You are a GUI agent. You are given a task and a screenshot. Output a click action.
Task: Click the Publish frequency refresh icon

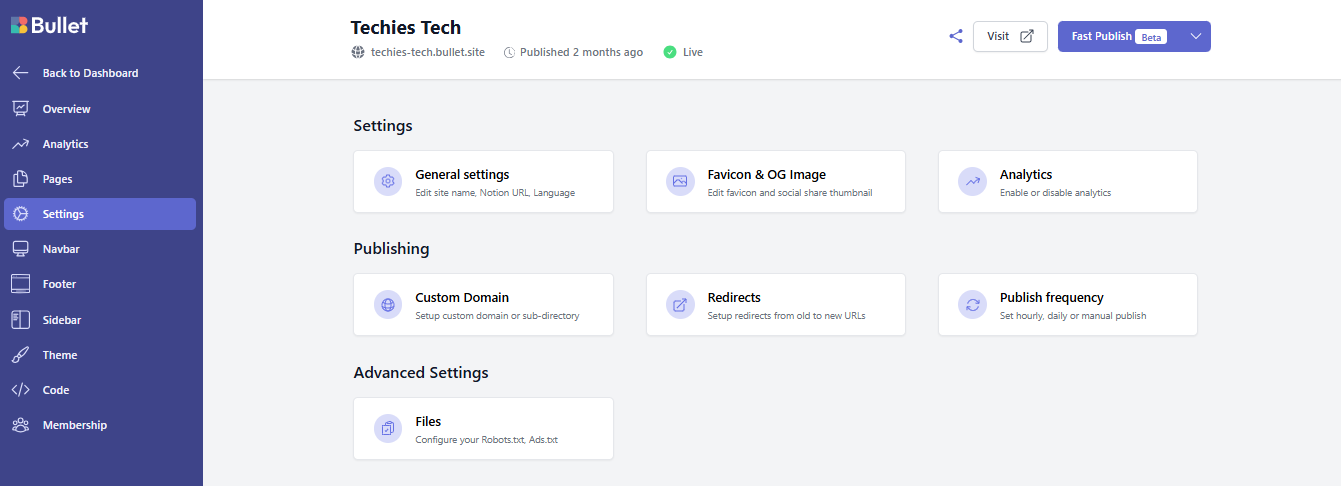[x=972, y=305]
